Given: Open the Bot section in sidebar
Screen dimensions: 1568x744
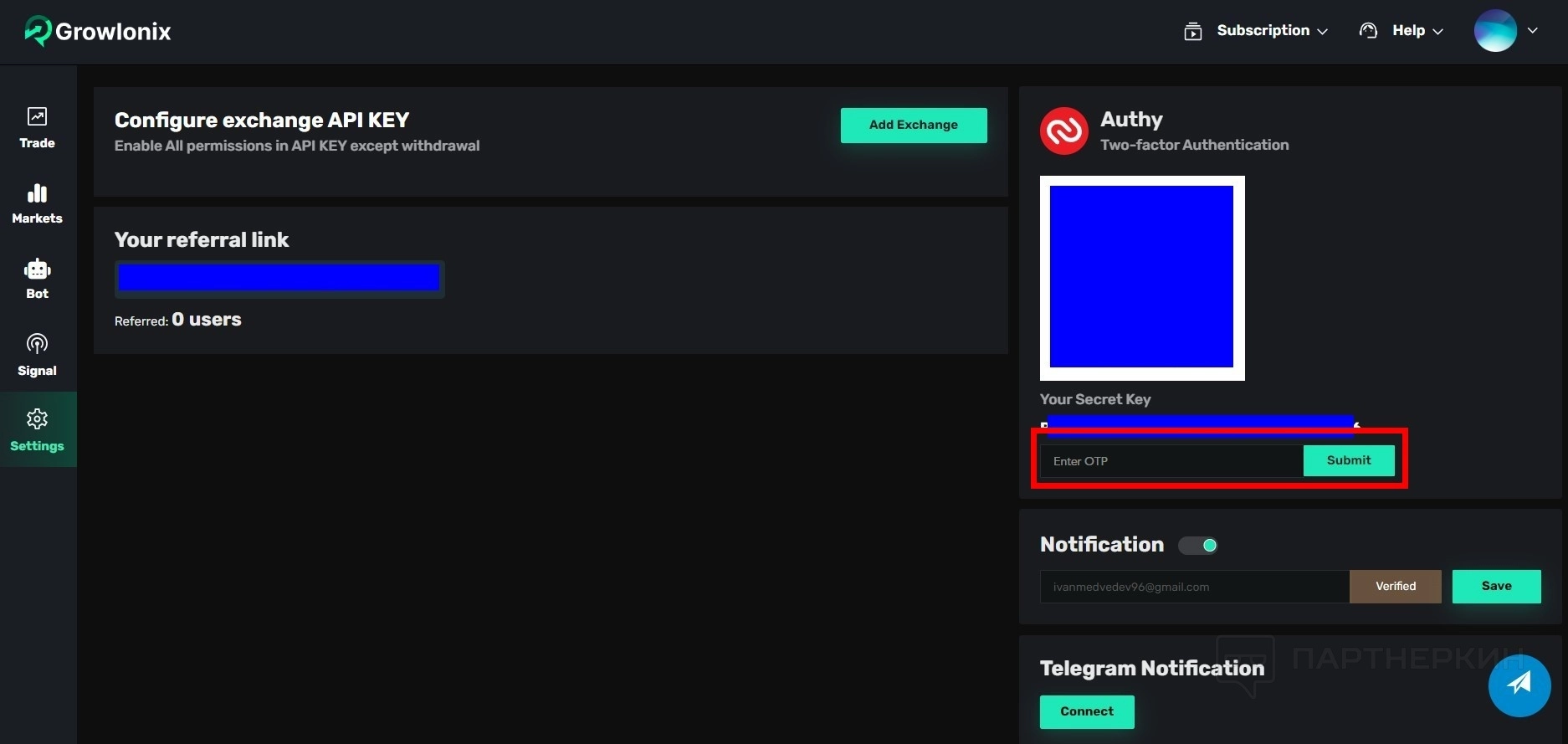Looking at the screenshot, I should (38, 280).
